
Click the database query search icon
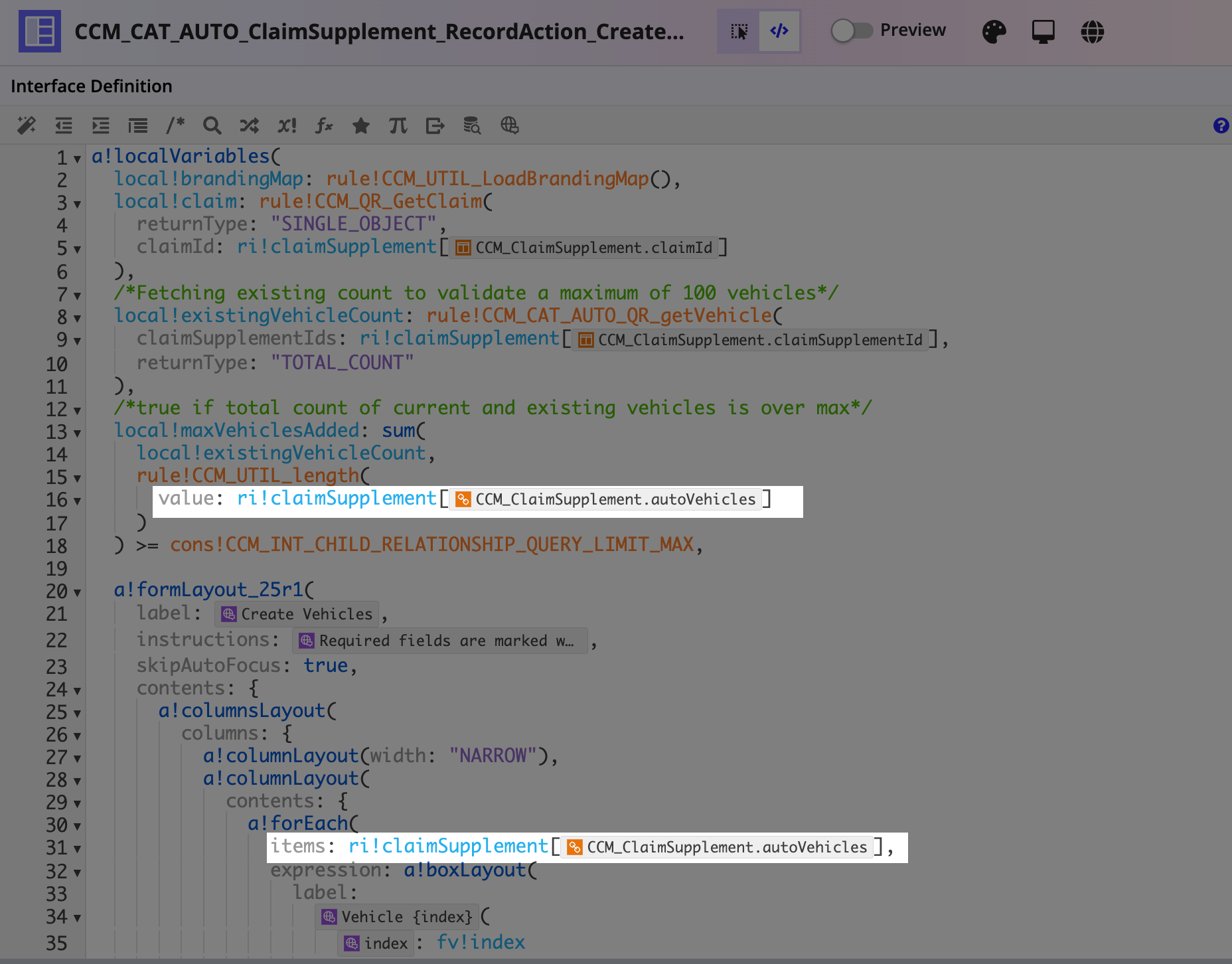tap(472, 125)
